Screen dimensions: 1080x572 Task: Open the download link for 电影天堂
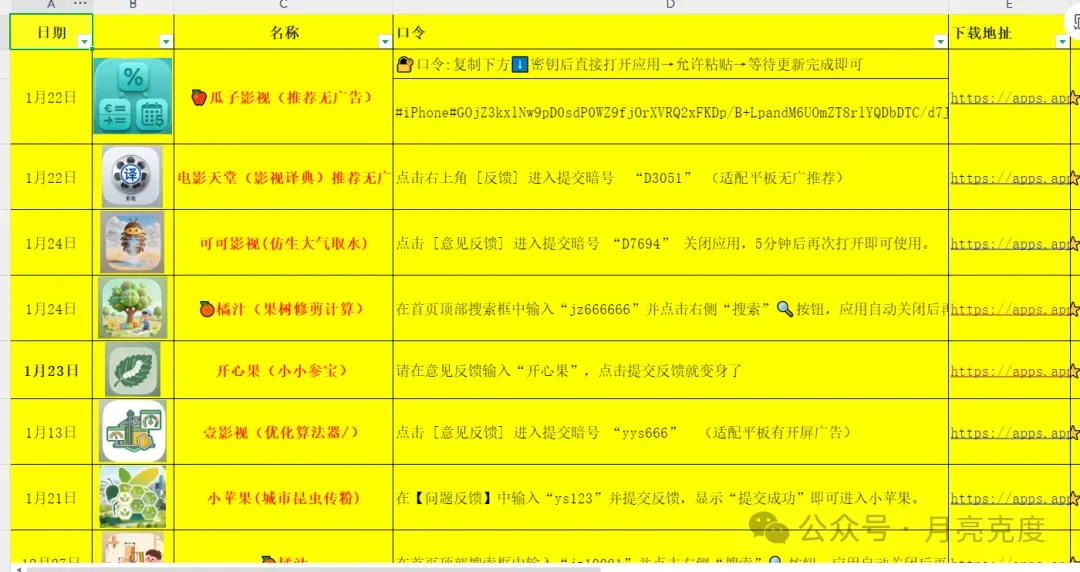(1010, 178)
